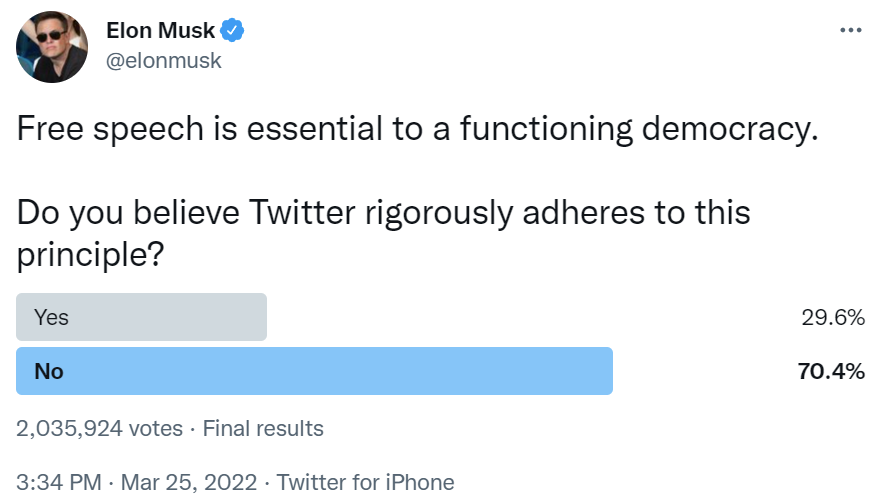This screenshot has width=883, height=503.
Task: Click the 2,035,924 votes count
Action: coord(99,428)
